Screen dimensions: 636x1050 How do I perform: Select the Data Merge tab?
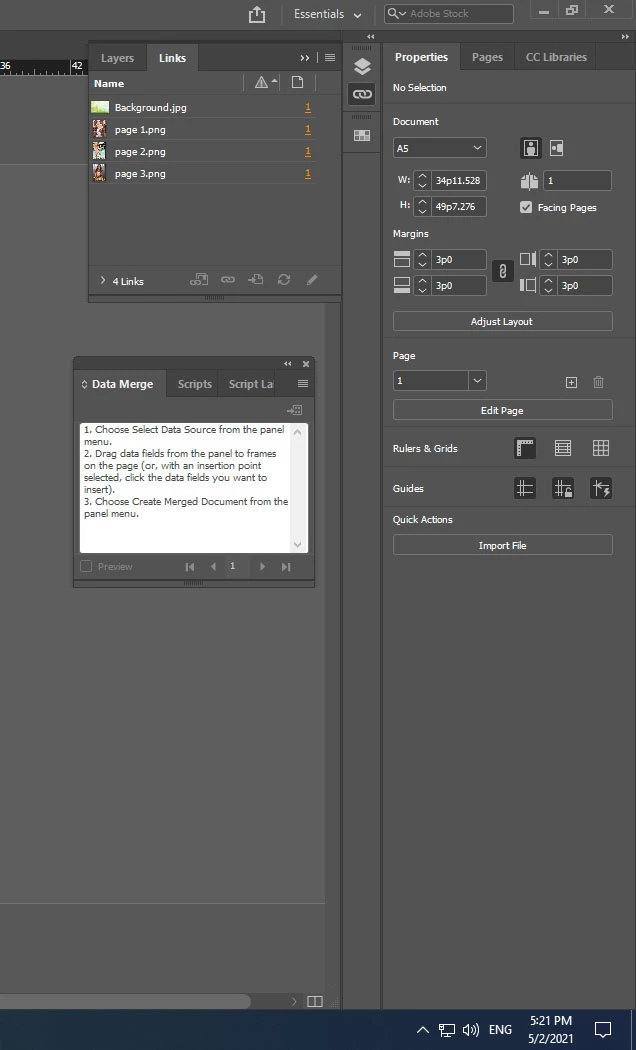click(x=122, y=384)
